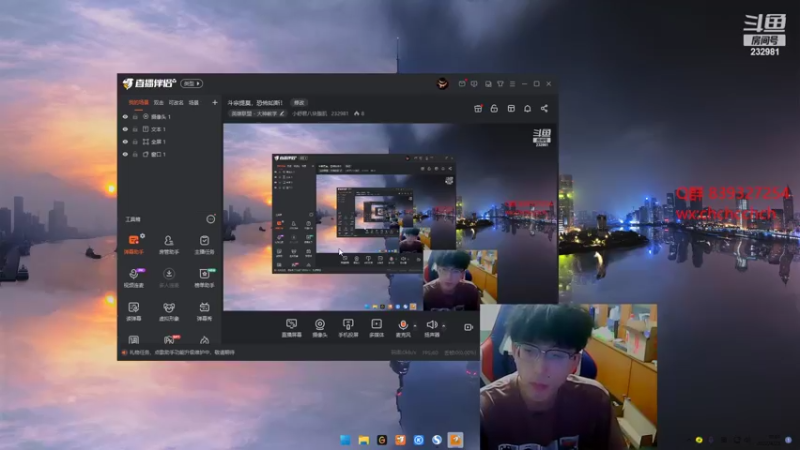
Task: Select the 窗口 1 layer name
Action: point(158,154)
